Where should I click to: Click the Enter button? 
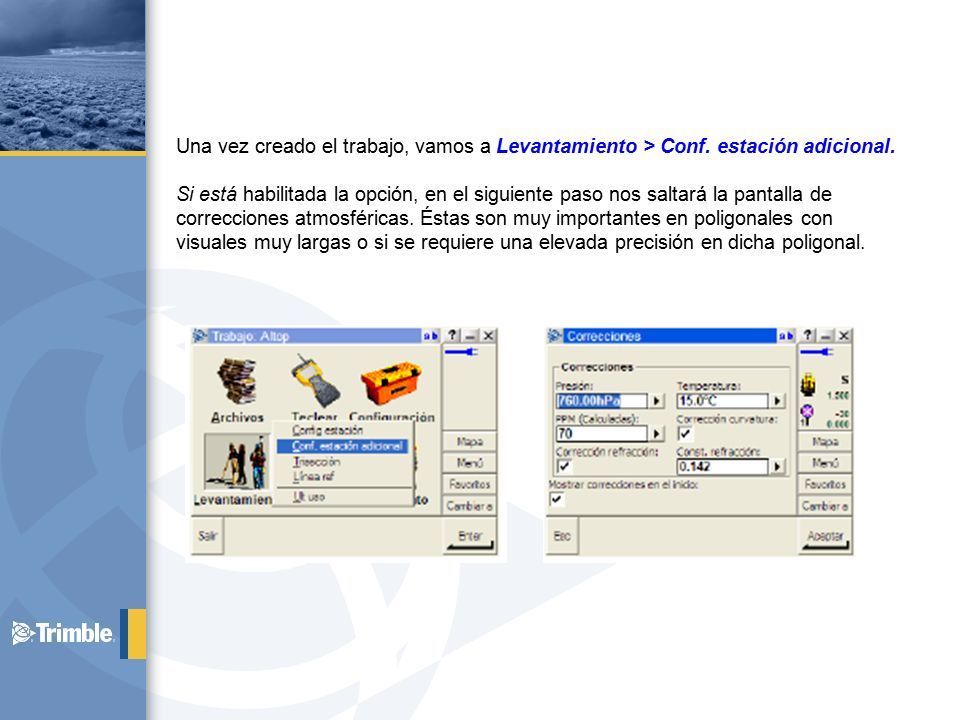coord(469,536)
